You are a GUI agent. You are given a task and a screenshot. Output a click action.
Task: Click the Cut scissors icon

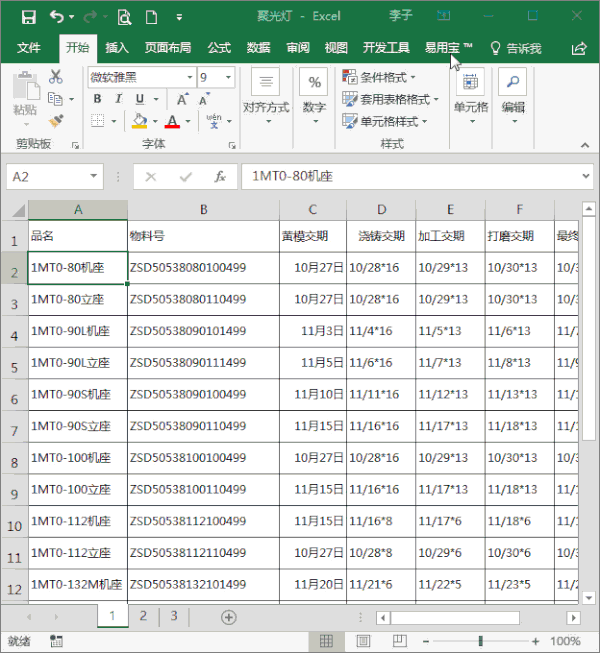[x=55, y=77]
